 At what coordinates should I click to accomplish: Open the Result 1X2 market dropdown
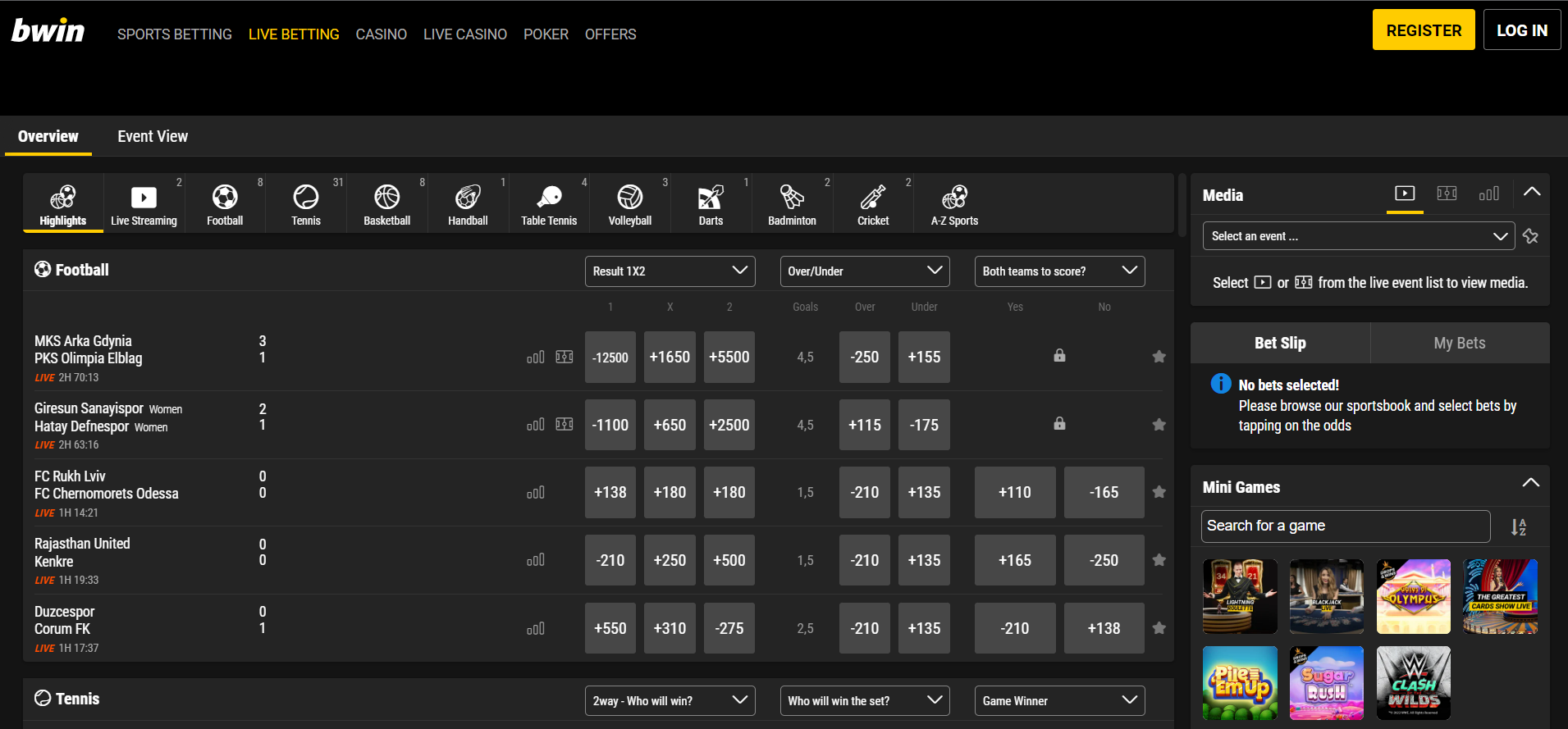point(670,271)
